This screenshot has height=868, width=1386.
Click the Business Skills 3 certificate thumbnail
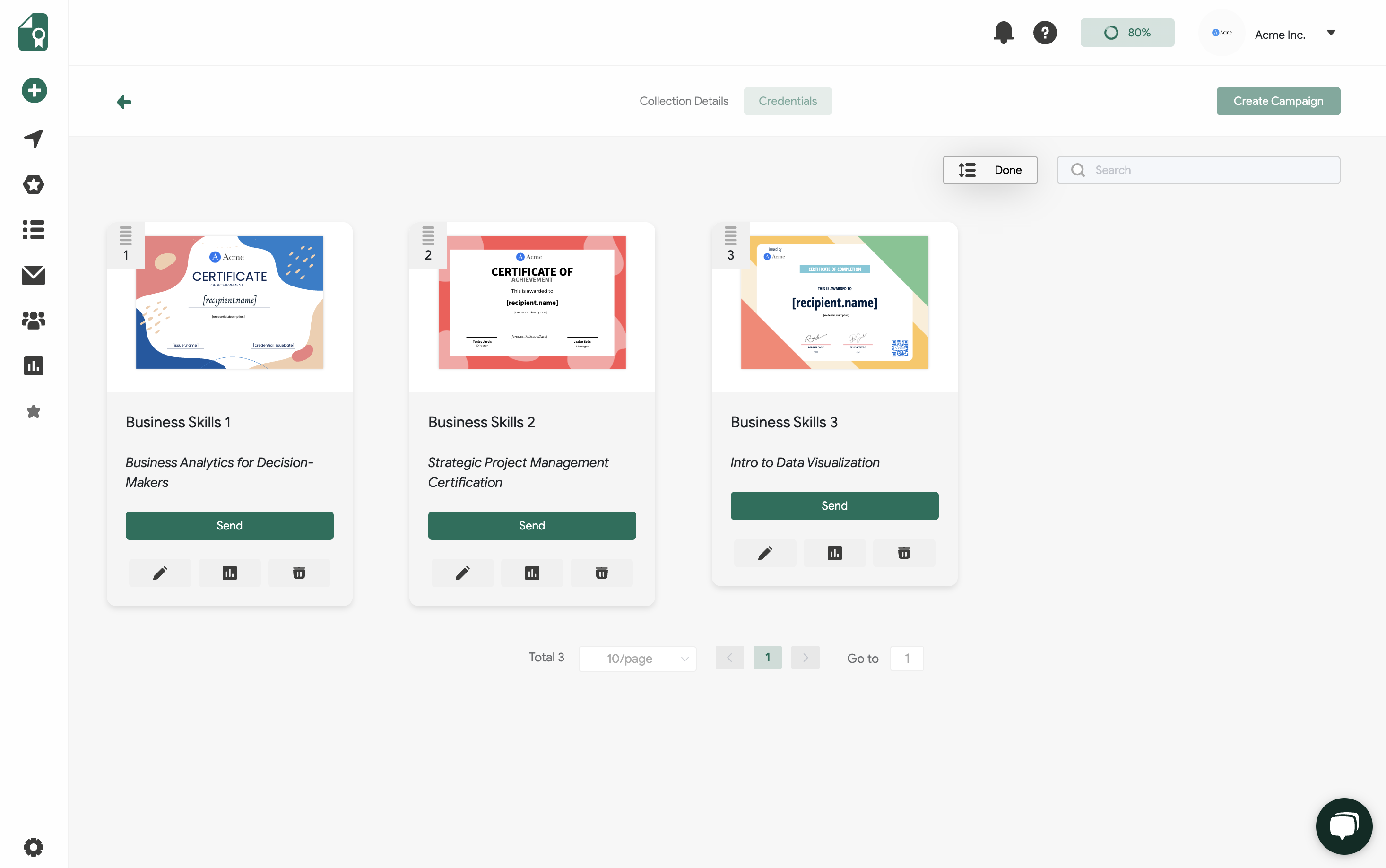(x=834, y=303)
